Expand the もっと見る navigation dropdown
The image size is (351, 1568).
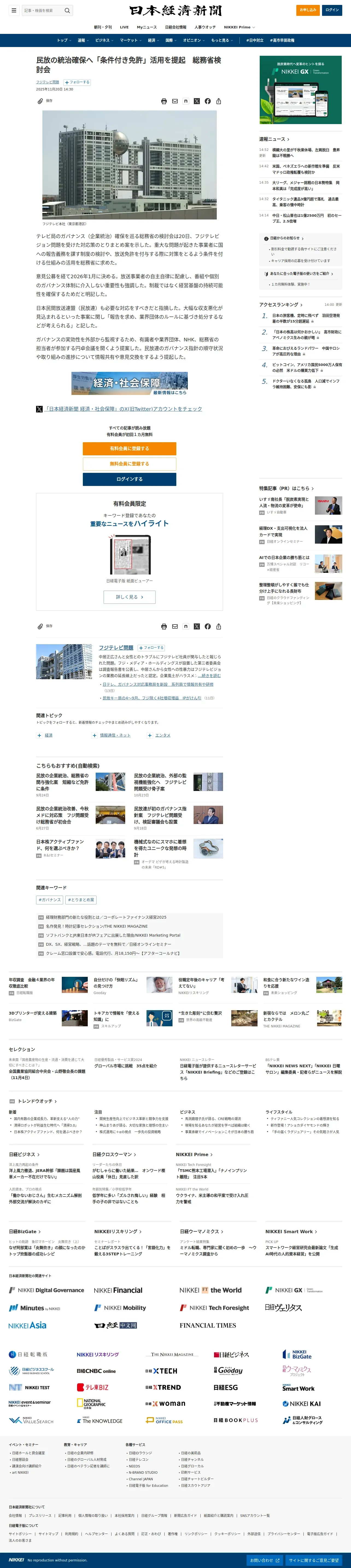(x=222, y=40)
